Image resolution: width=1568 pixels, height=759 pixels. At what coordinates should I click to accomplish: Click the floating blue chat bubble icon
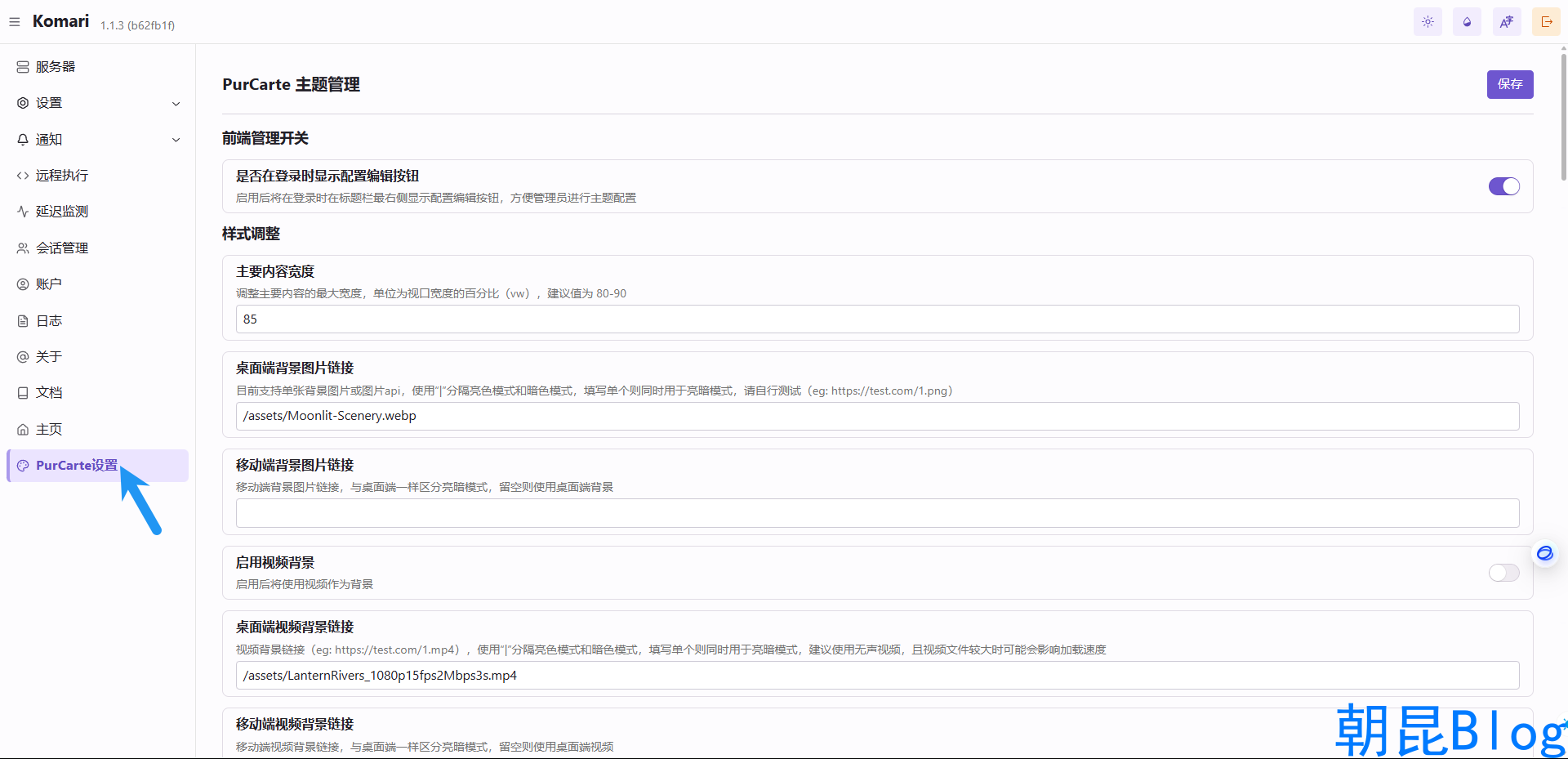point(1544,554)
